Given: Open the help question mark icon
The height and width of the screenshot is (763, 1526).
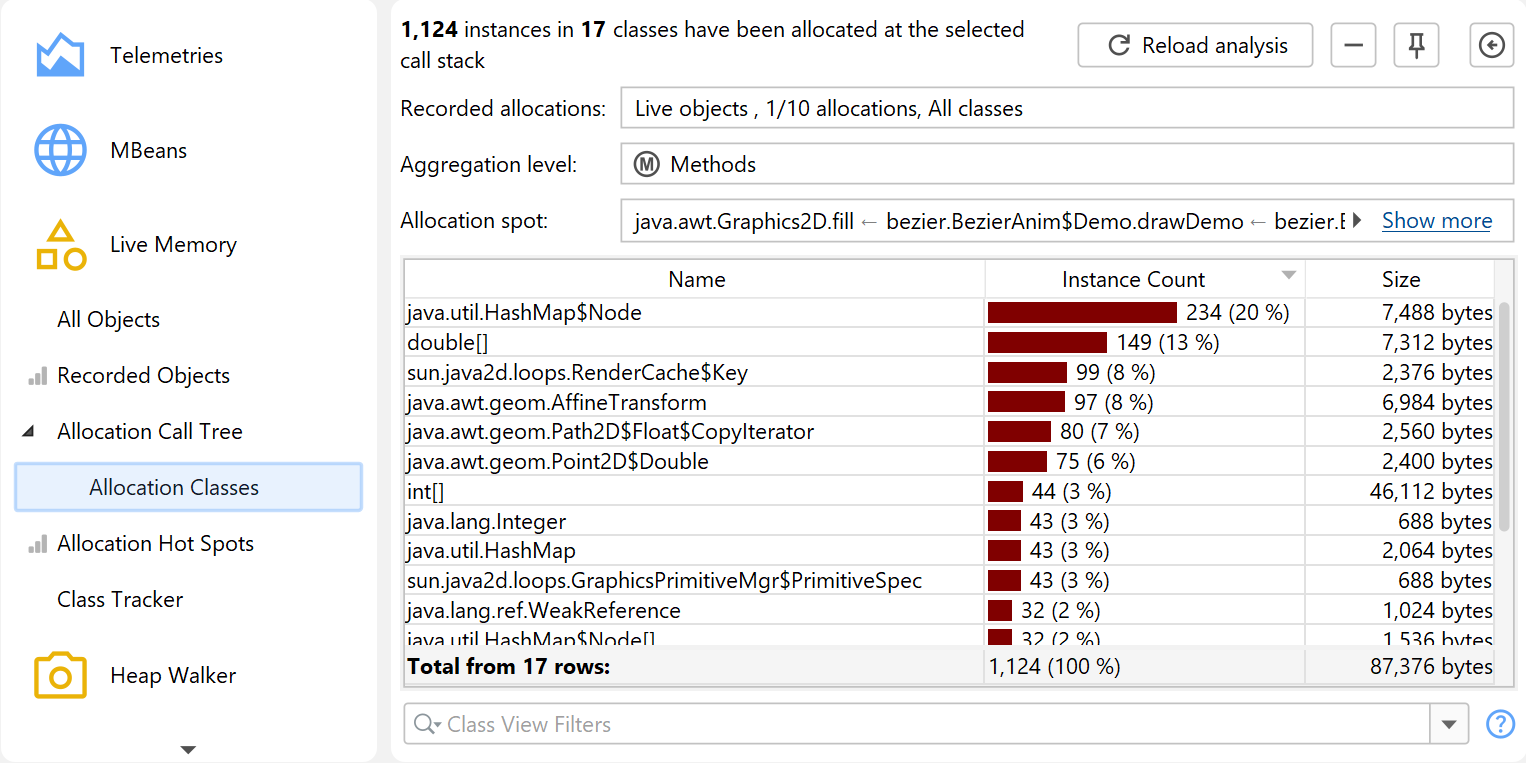Looking at the screenshot, I should tap(1500, 724).
